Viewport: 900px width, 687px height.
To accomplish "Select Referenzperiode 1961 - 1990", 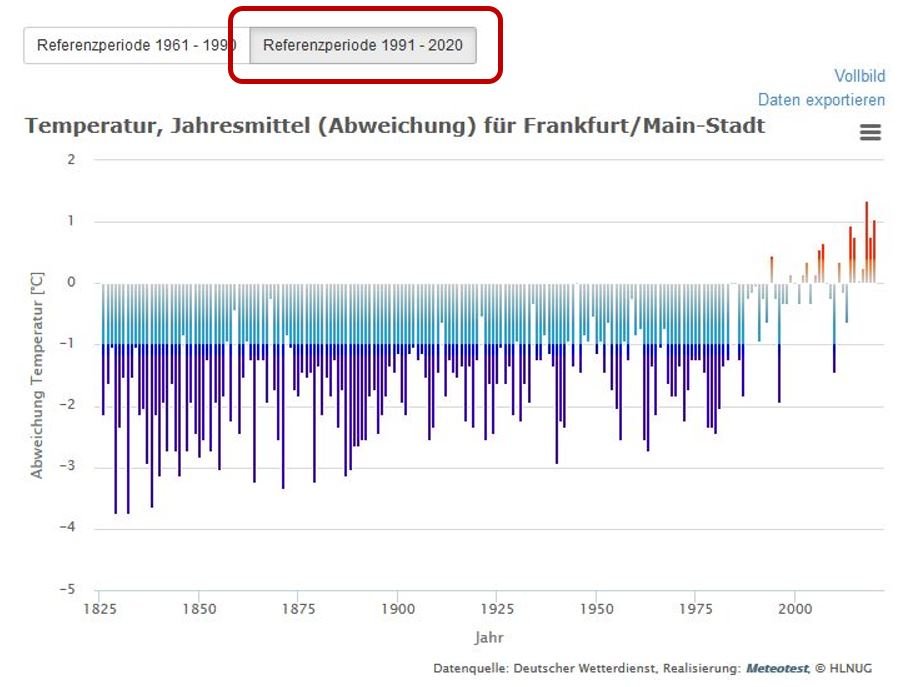I will [135, 46].
